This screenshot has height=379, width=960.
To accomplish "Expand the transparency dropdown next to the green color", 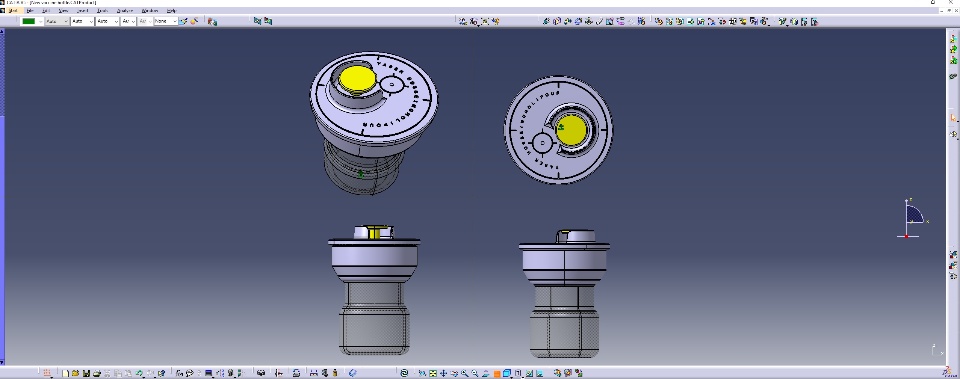I will click(56, 21).
